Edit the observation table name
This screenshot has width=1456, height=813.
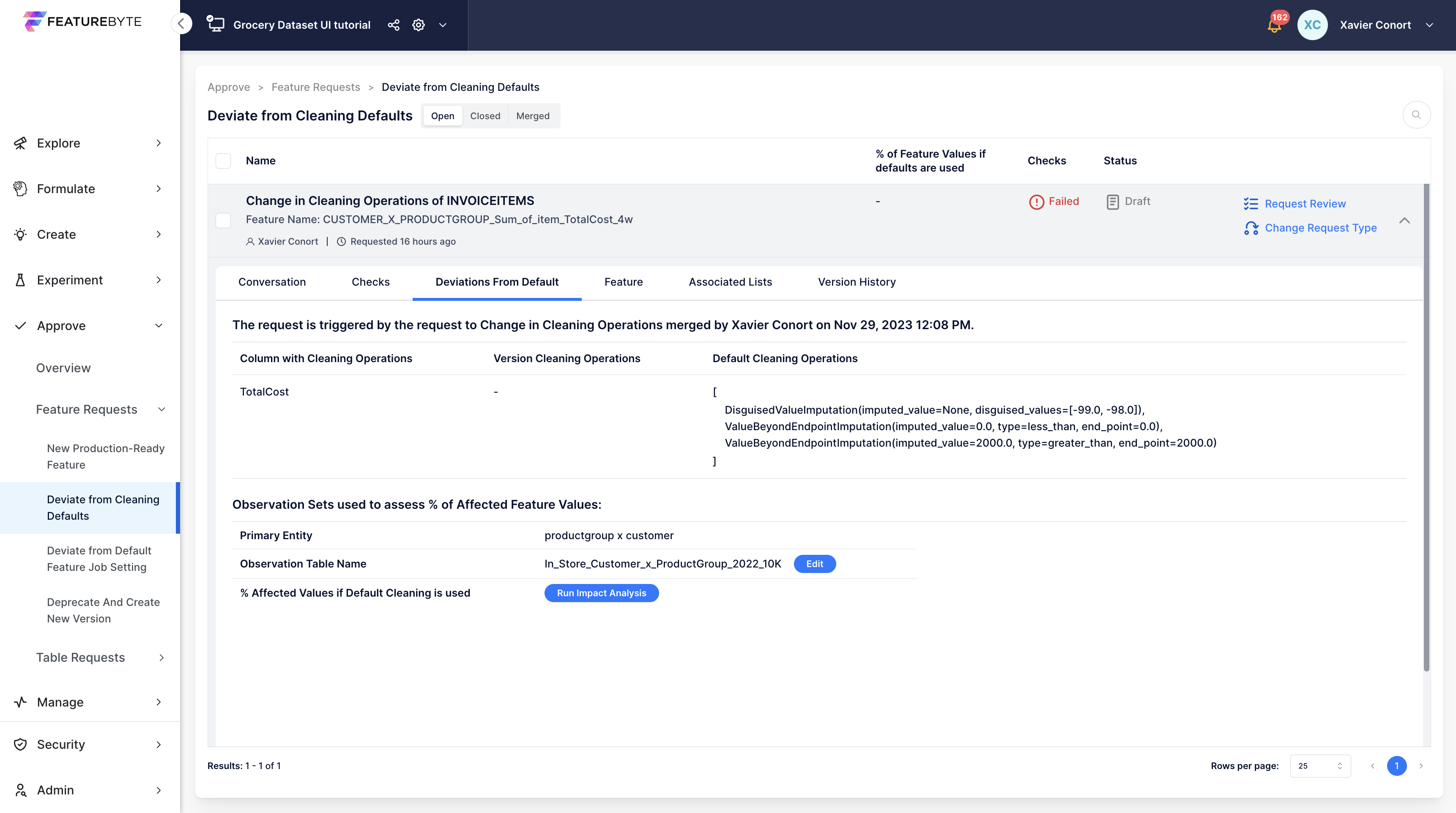(x=815, y=564)
